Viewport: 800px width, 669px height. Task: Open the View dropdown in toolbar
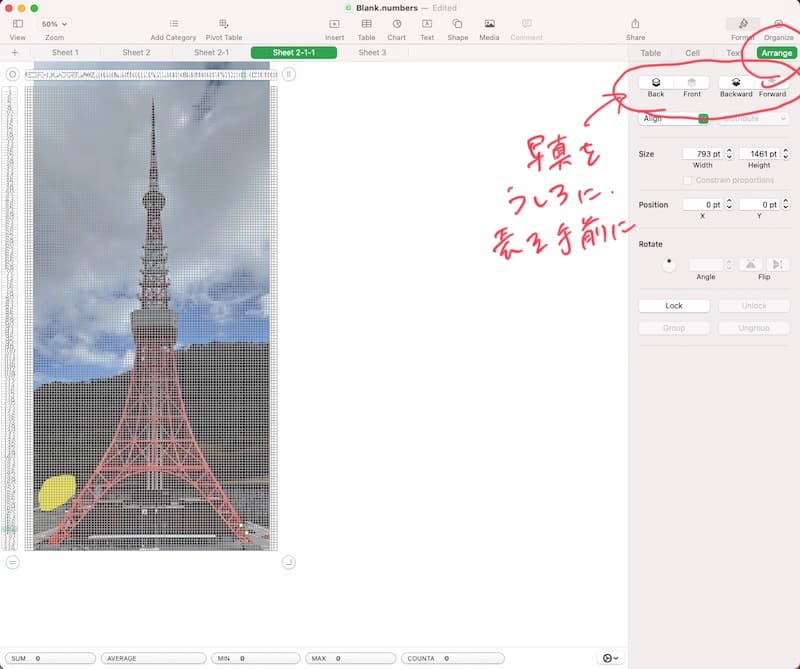(x=17, y=23)
